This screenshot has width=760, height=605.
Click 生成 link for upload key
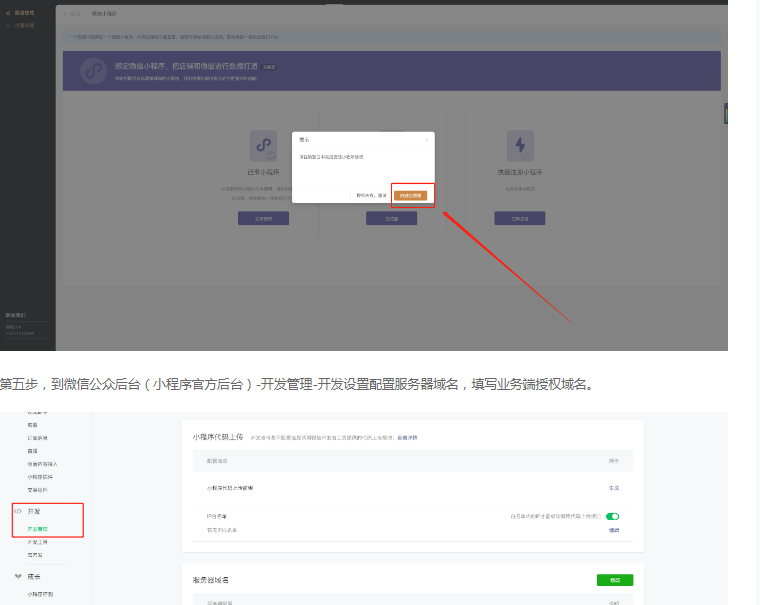(614, 487)
